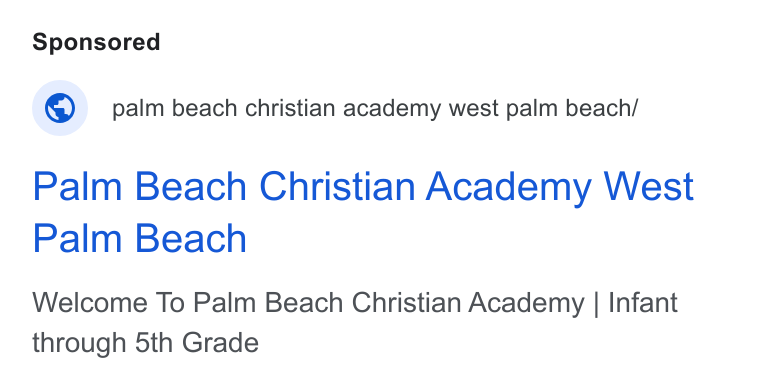Viewport: 760px width, 386px height.
Task: Click 'west palm beach/' in the URL line
Action: [x=543, y=109]
